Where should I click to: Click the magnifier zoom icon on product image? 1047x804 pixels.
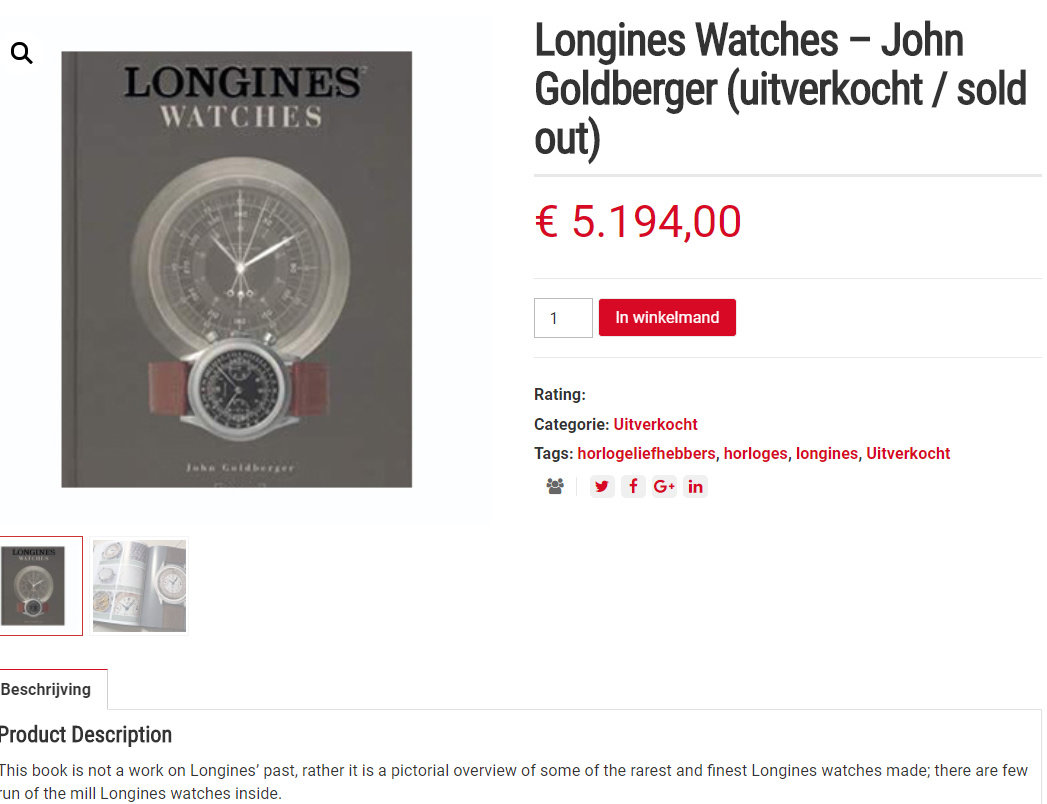(21, 53)
